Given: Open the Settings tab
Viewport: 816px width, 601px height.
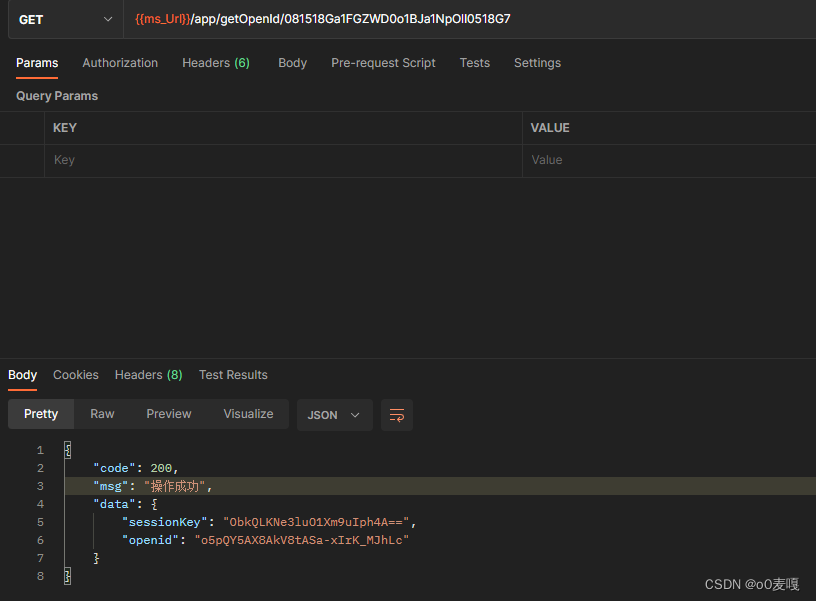Looking at the screenshot, I should coord(538,63).
